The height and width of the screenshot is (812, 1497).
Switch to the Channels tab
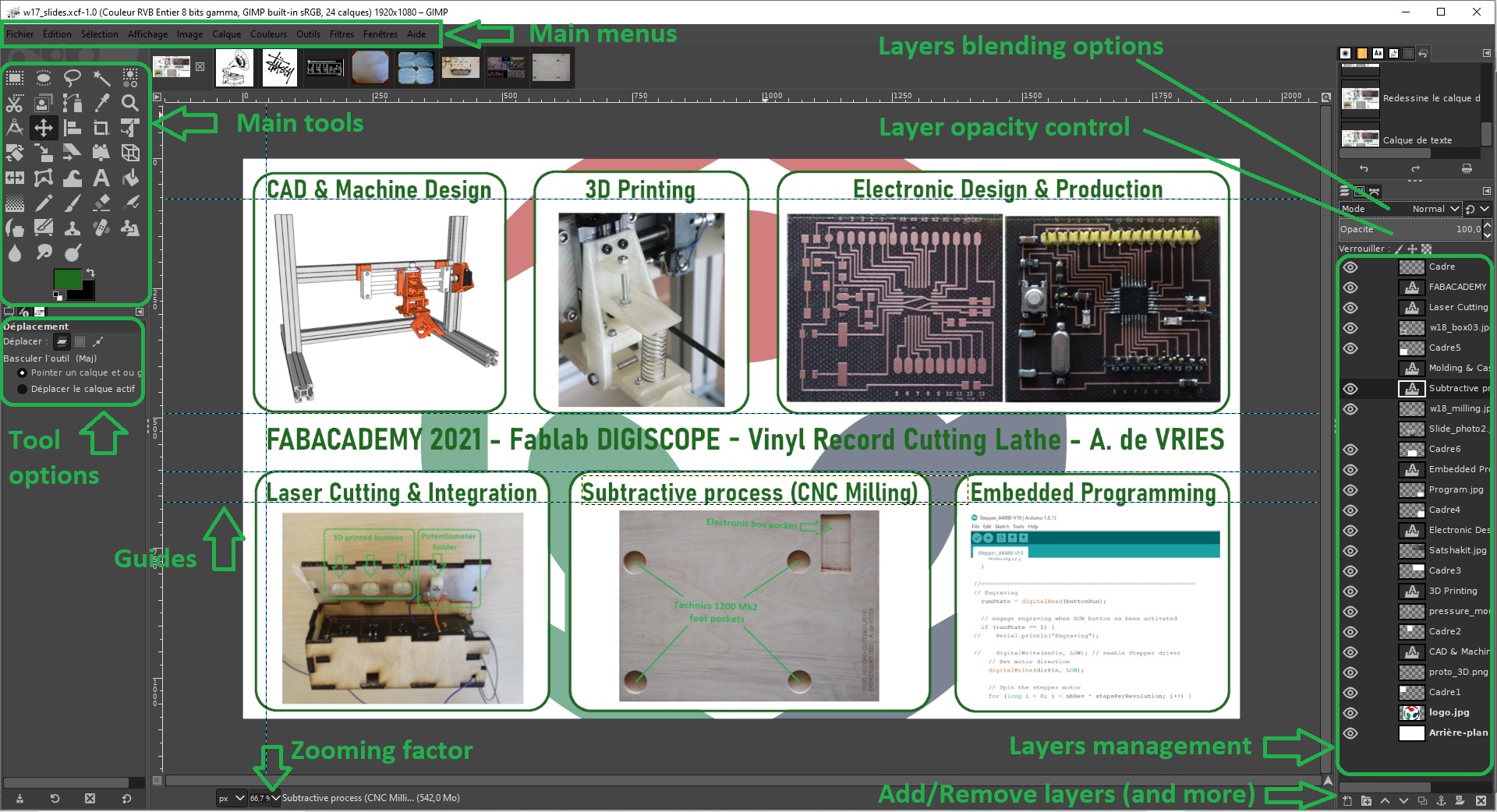pyautogui.click(x=1360, y=191)
